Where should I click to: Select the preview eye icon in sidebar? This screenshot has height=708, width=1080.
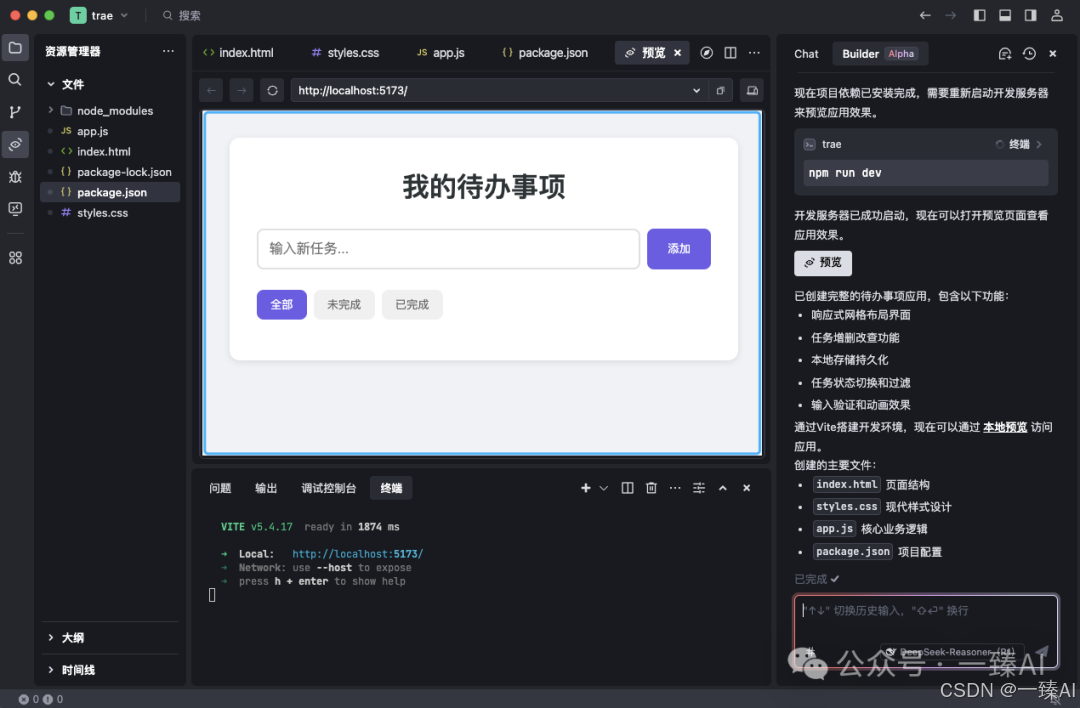pos(15,145)
